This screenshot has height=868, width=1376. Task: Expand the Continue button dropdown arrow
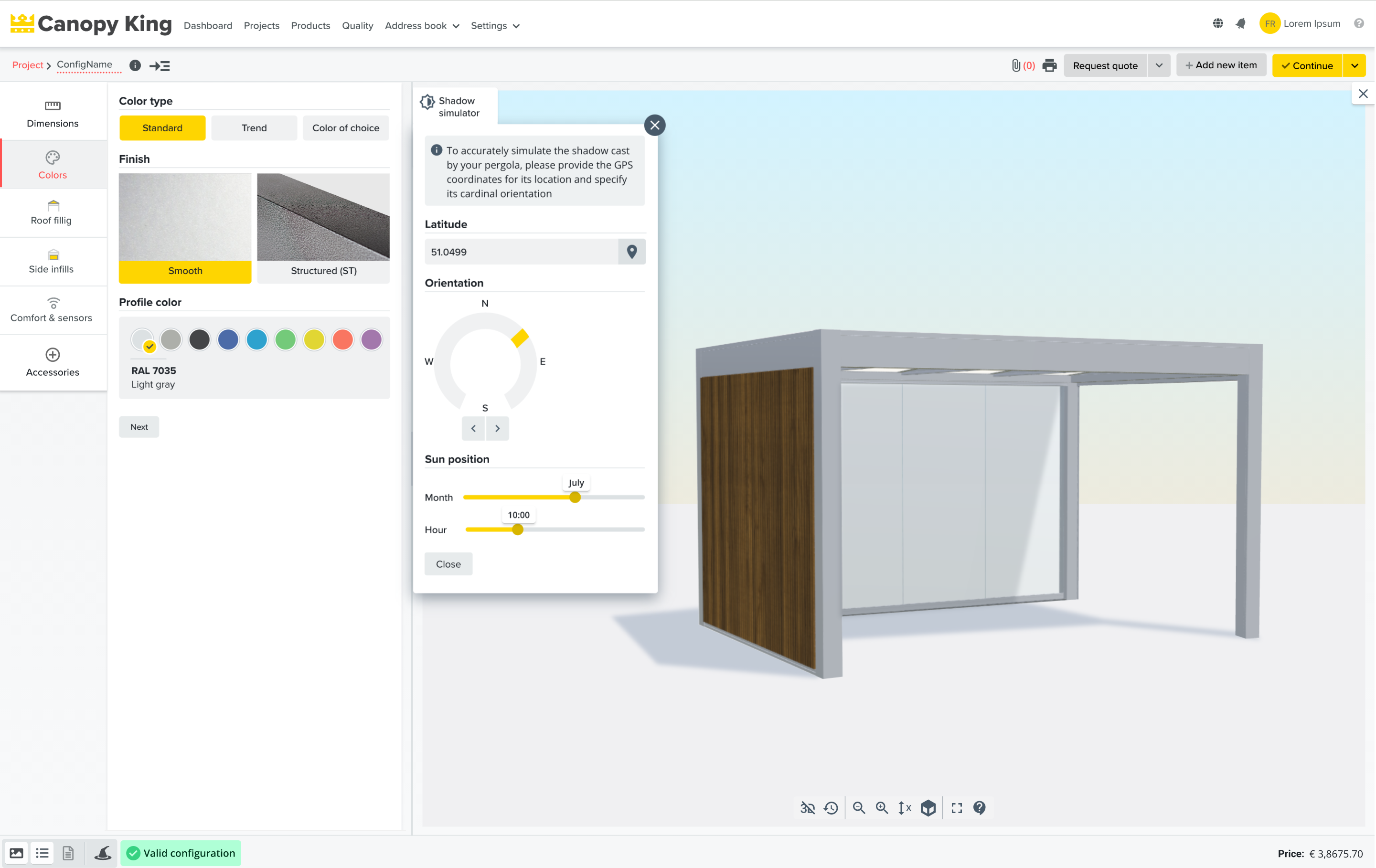(x=1355, y=65)
